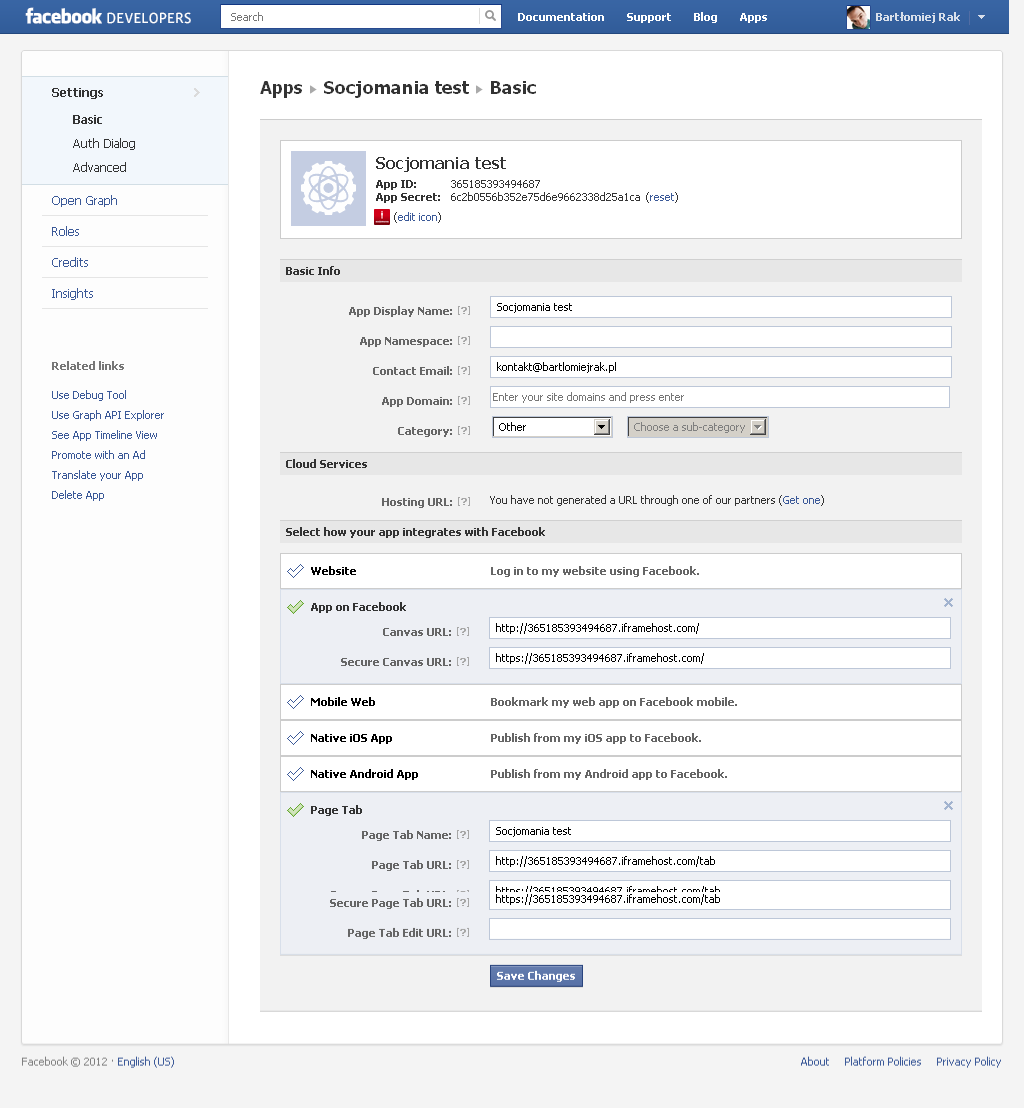The image size is (1024, 1108).
Task: Click Secure Canvas URL help [?] icon
Action: click(x=463, y=661)
